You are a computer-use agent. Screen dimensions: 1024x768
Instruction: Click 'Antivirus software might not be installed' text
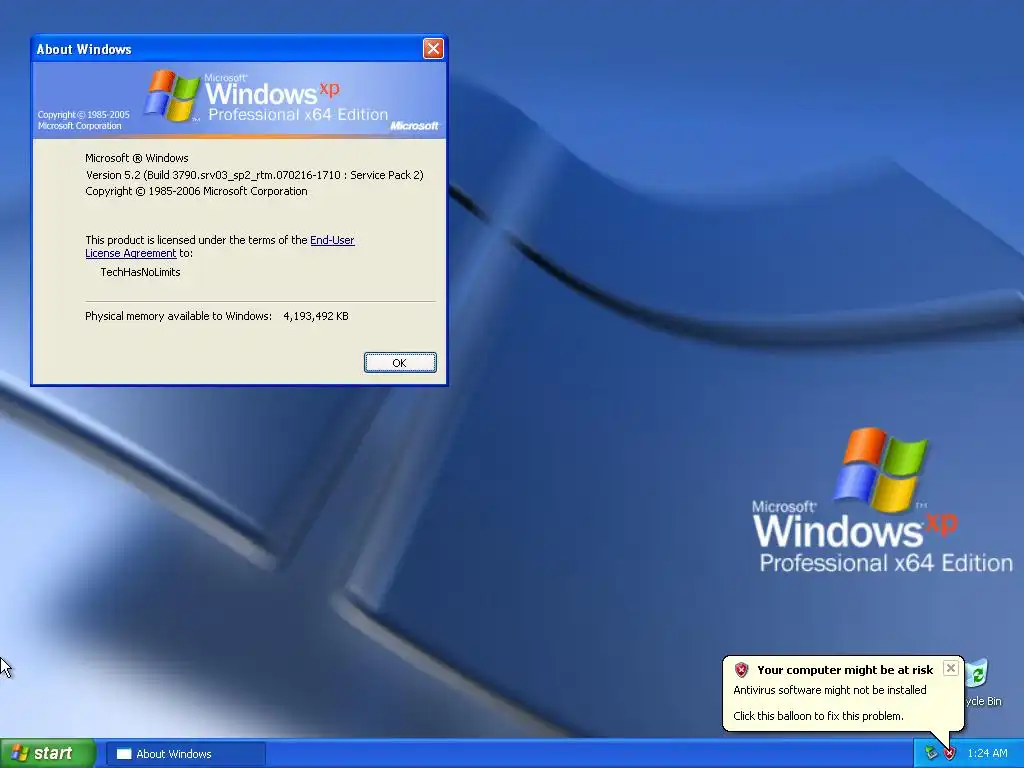tap(829, 690)
